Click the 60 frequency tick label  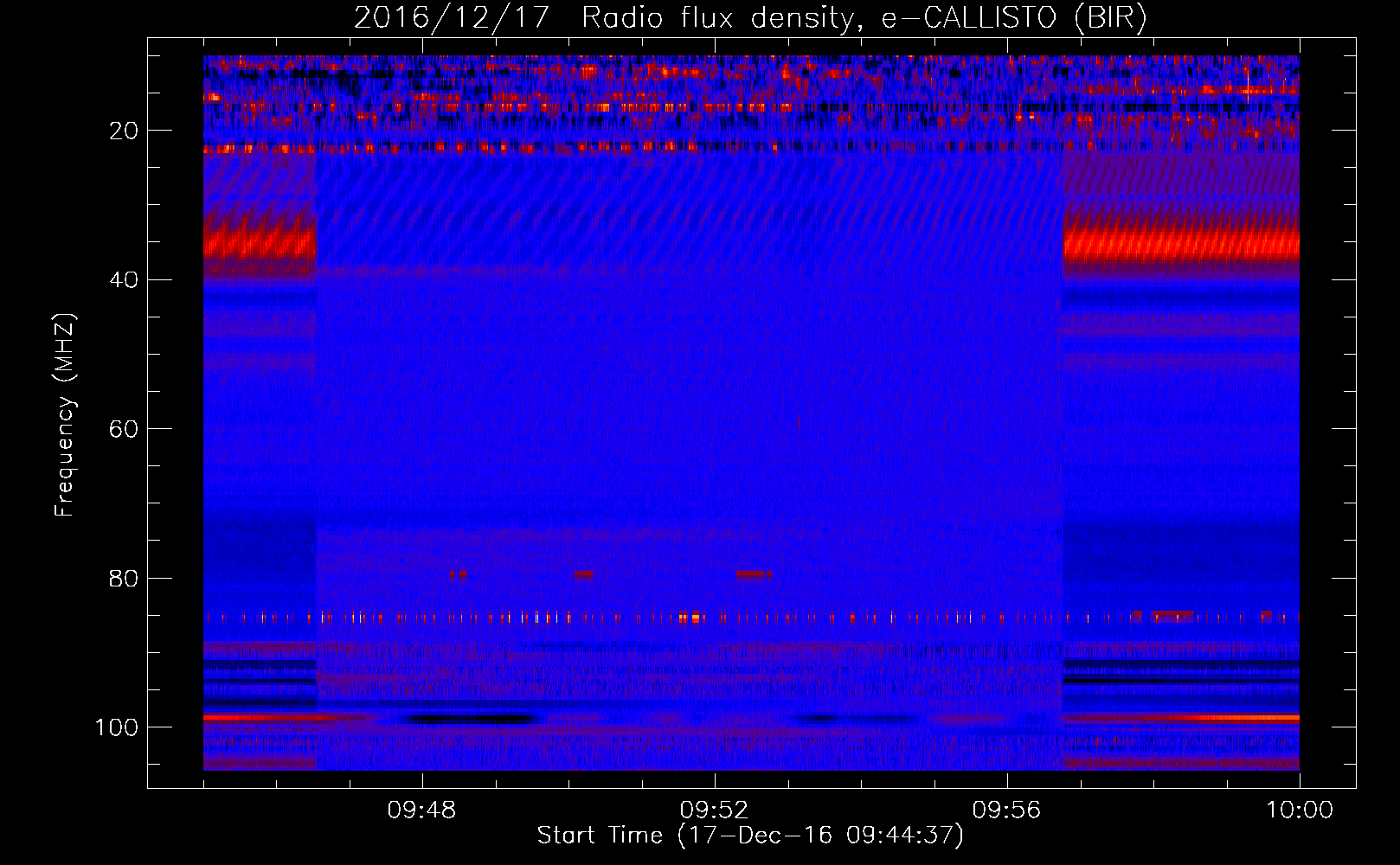click(125, 429)
